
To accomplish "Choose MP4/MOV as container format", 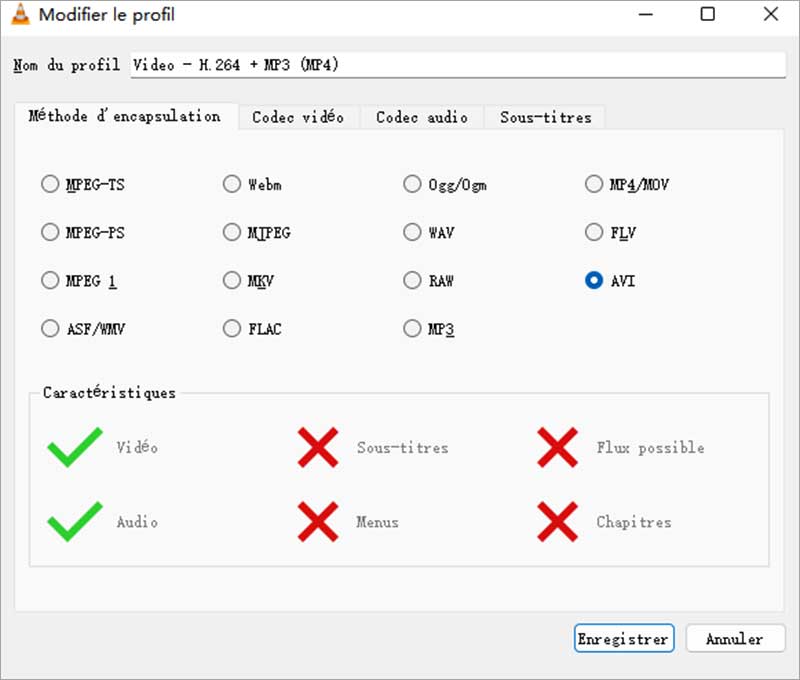I will tap(593, 184).
